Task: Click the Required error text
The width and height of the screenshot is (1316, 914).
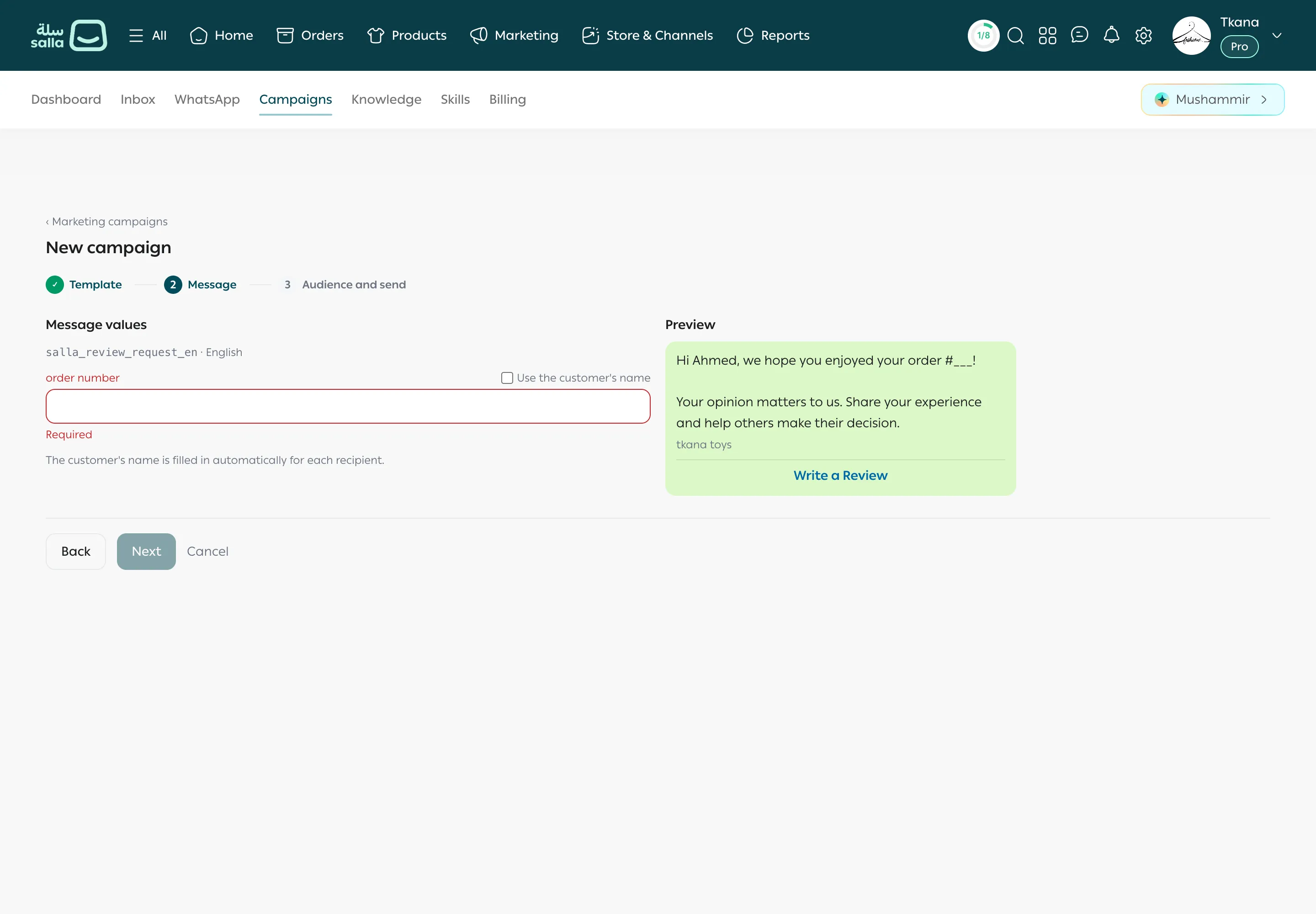Action: pos(69,435)
